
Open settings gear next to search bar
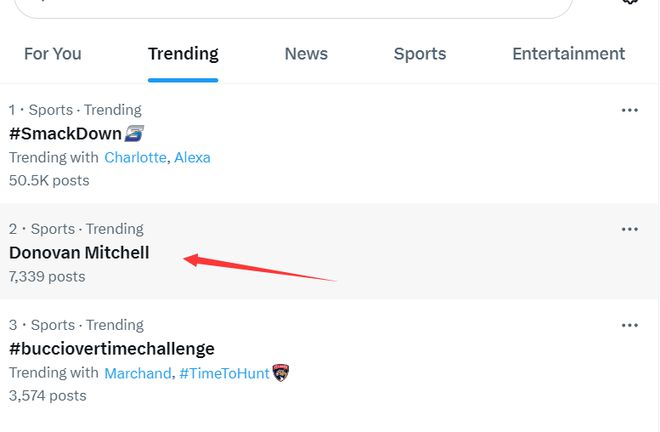click(630, 1)
